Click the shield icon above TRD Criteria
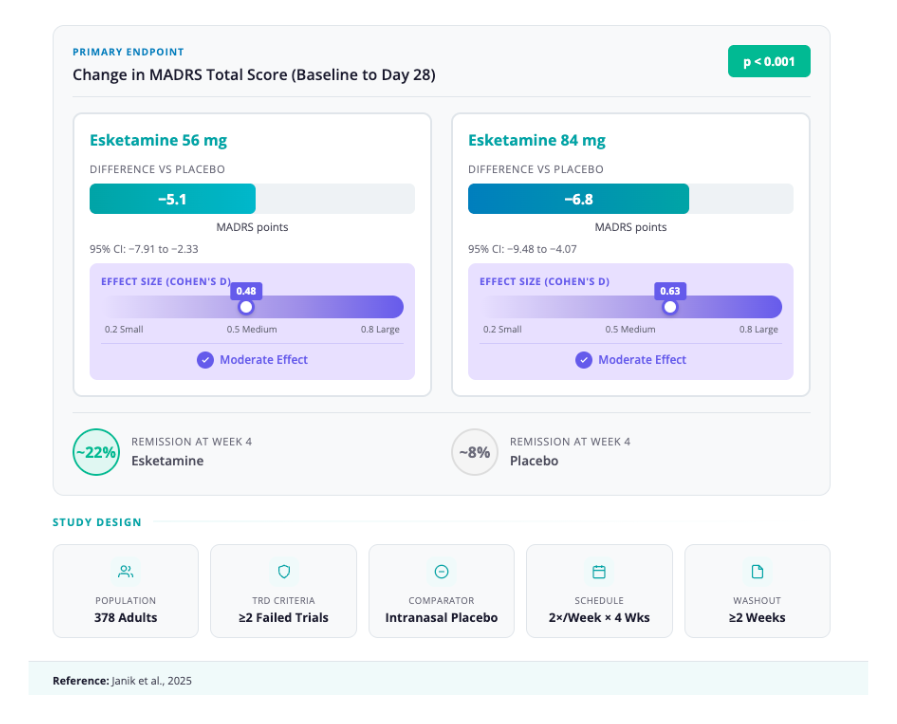The image size is (897, 724). (283, 572)
